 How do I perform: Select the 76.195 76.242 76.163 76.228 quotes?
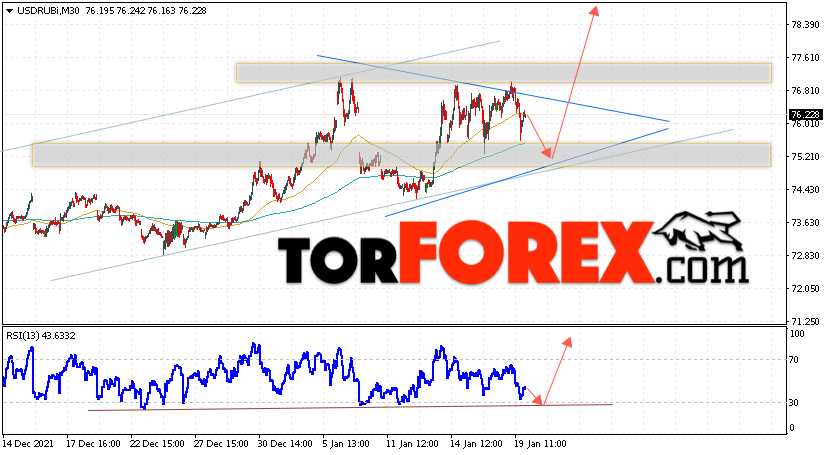pos(146,11)
